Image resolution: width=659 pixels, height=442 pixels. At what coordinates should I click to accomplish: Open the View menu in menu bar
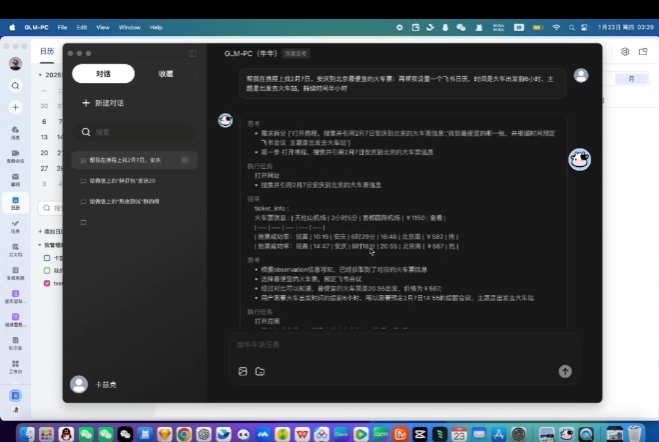103,27
